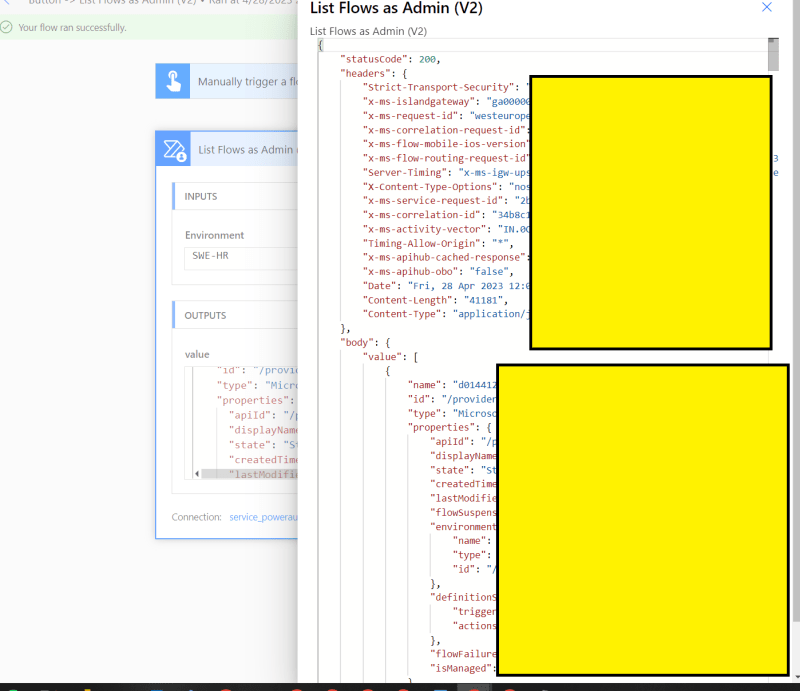800x691 pixels.
Task: Collapse the OUTPUTS section header
Action: 235,315
